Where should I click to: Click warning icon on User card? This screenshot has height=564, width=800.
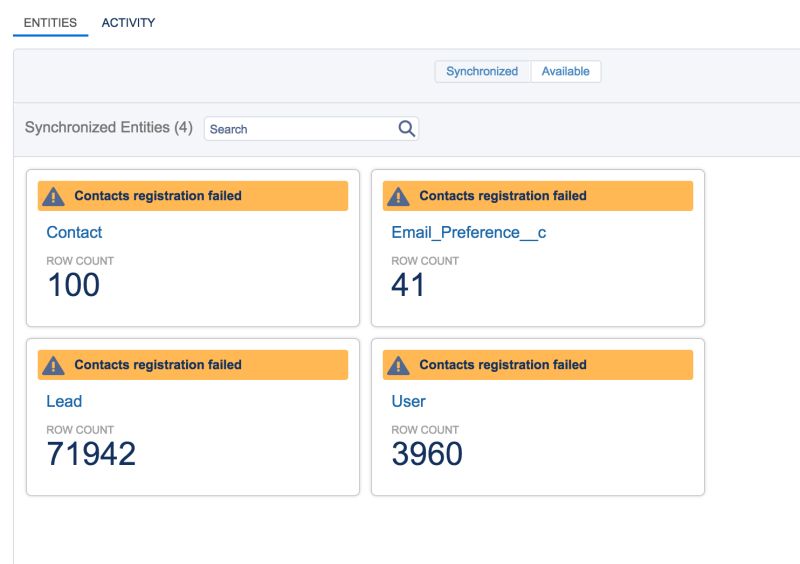[x=398, y=365]
